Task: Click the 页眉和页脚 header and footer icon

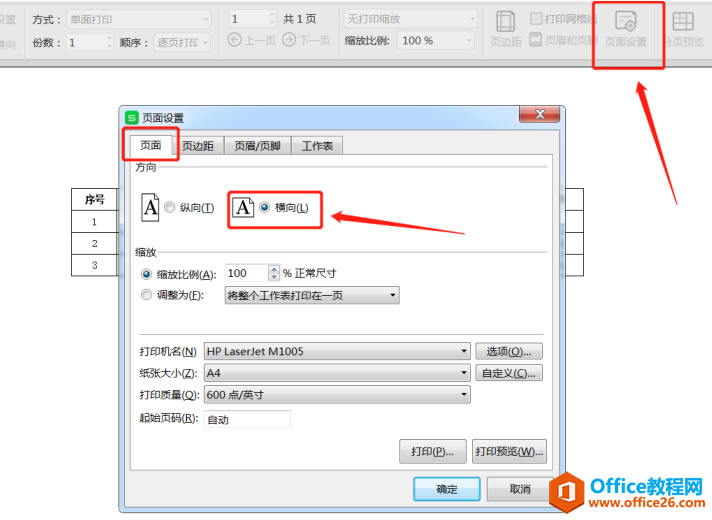Action: pyautogui.click(x=536, y=40)
